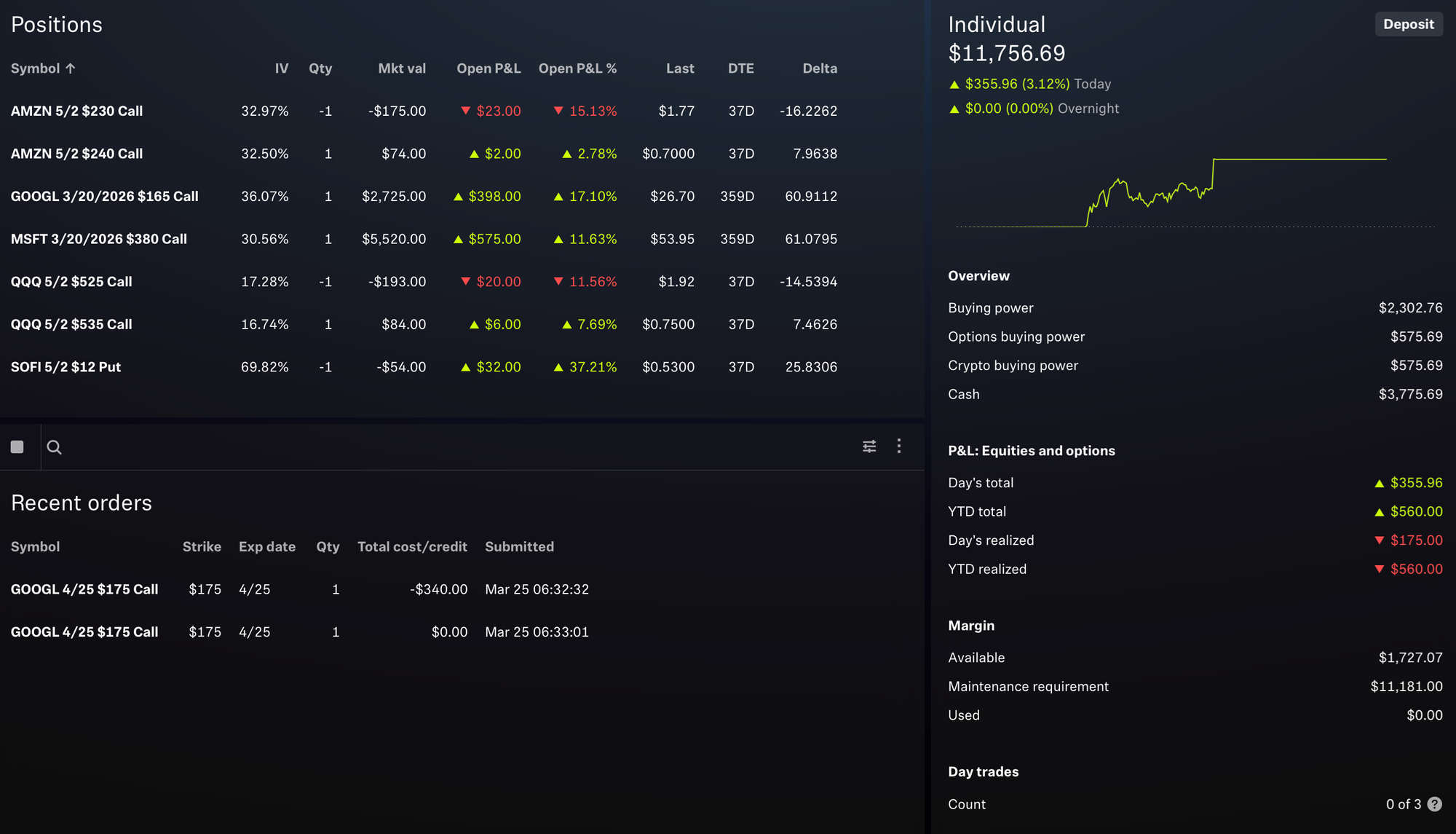1456x834 pixels.
Task: Click the 60.9112 delta value
Action: tap(811, 197)
